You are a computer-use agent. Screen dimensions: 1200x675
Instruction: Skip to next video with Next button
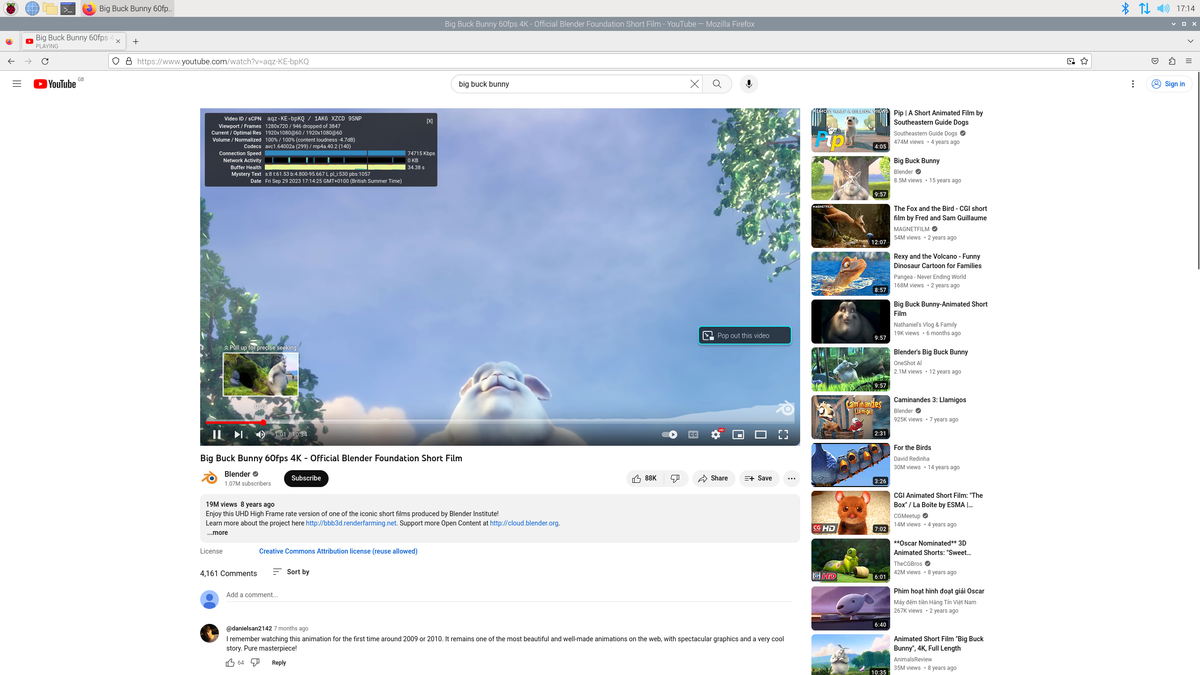(238, 434)
